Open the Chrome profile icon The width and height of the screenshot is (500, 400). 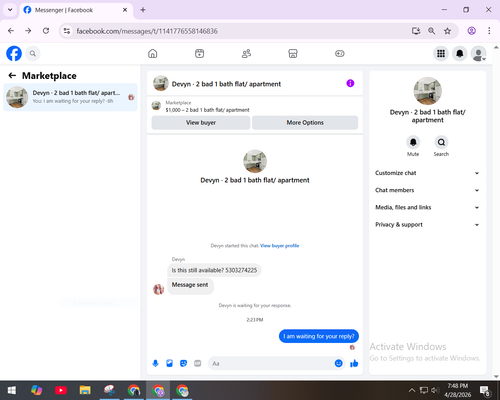pyautogui.click(x=471, y=31)
